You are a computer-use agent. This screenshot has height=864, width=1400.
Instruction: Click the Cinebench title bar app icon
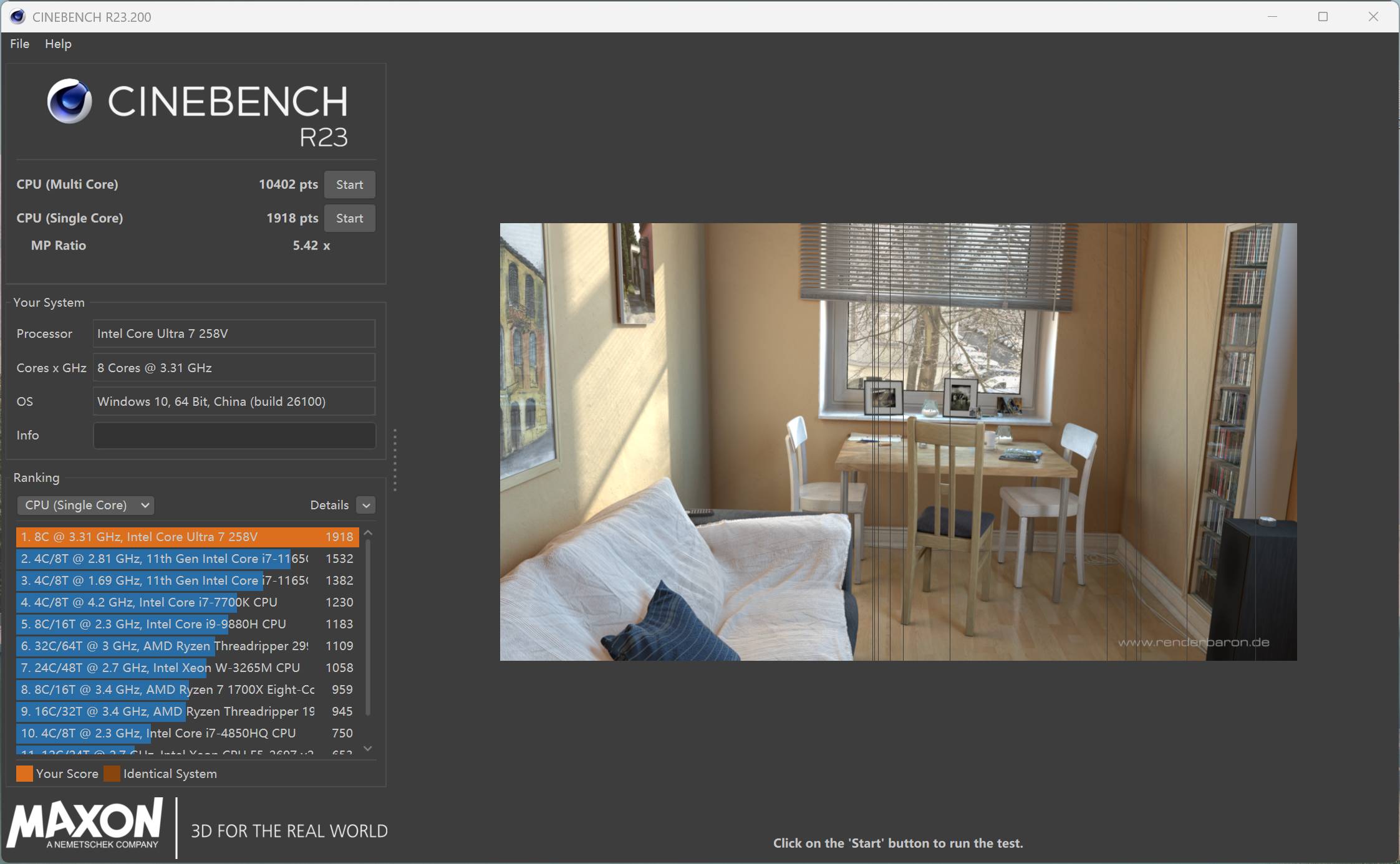[17, 17]
